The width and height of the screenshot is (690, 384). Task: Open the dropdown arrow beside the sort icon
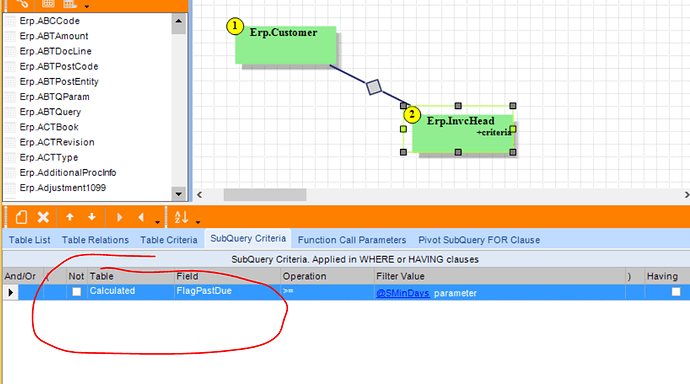pos(198,222)
